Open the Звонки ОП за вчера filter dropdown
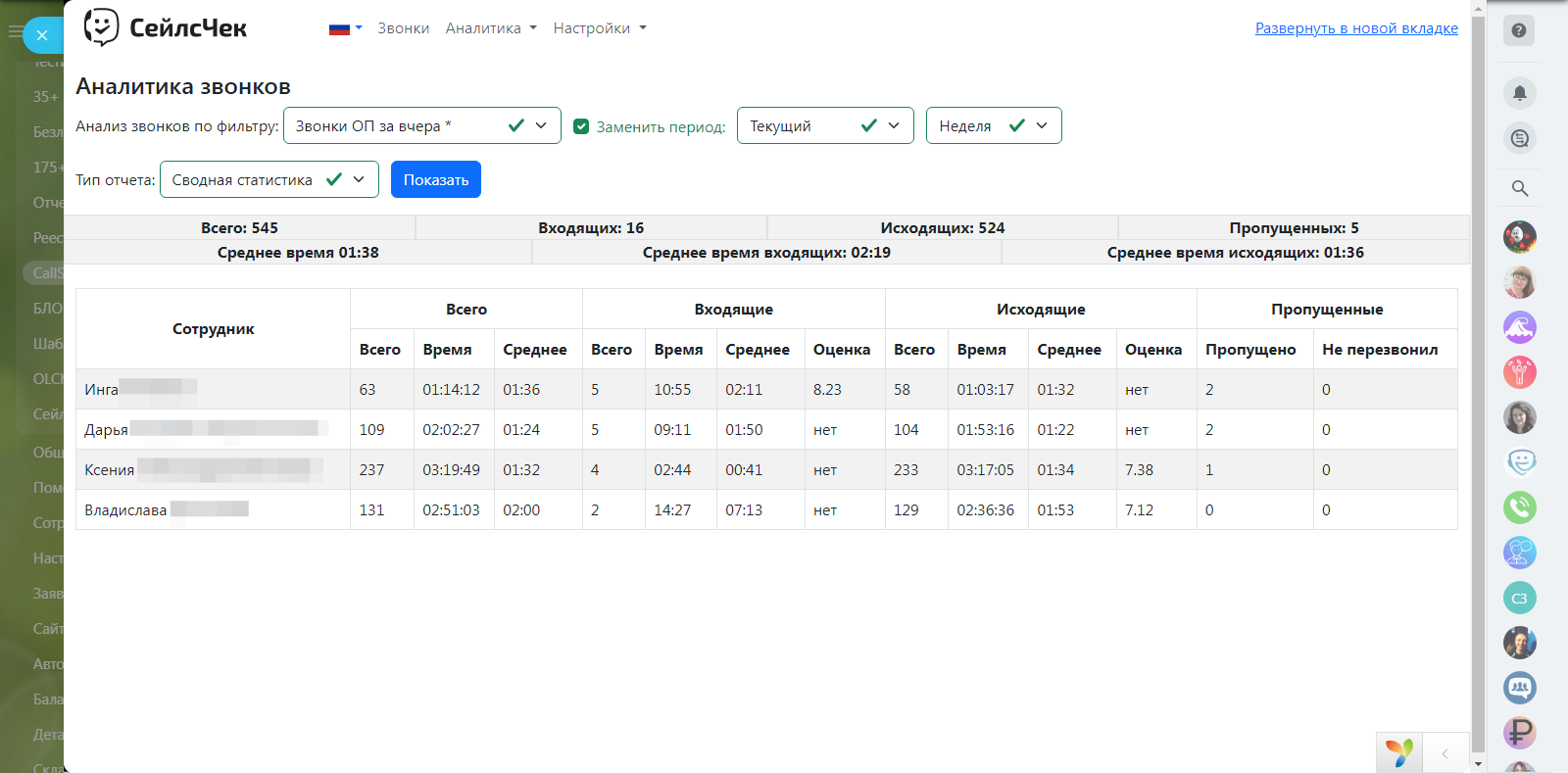The height and width of the screenshot is (773, 1568). click(x=421, y=125)
